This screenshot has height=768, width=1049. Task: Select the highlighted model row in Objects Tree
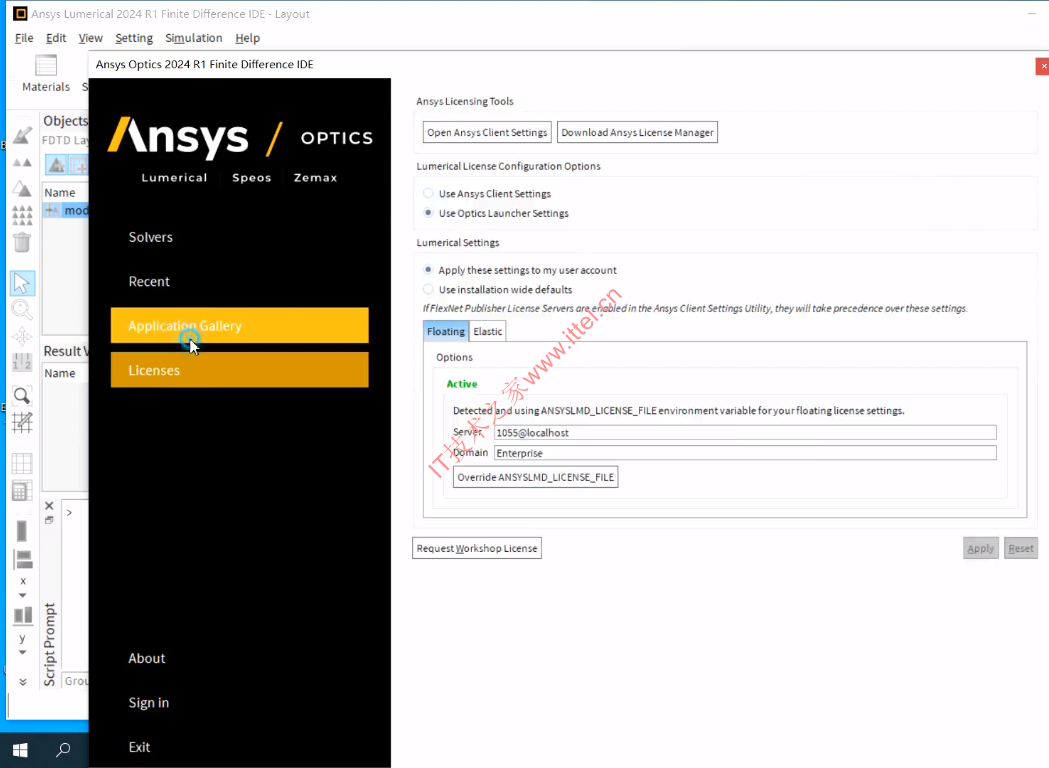click(x=66, y=210)
